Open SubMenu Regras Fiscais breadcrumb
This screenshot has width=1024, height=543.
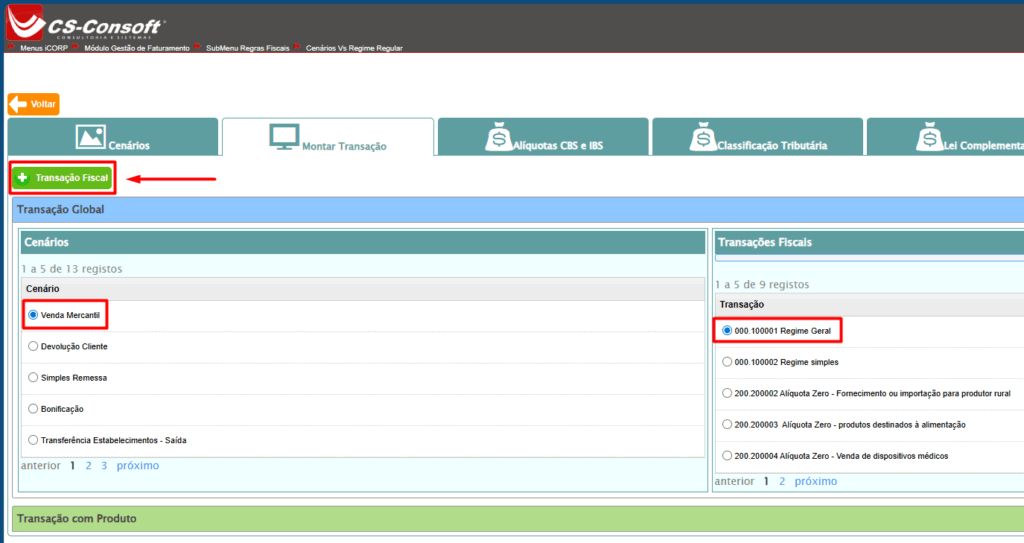click(x=247, y=48)
